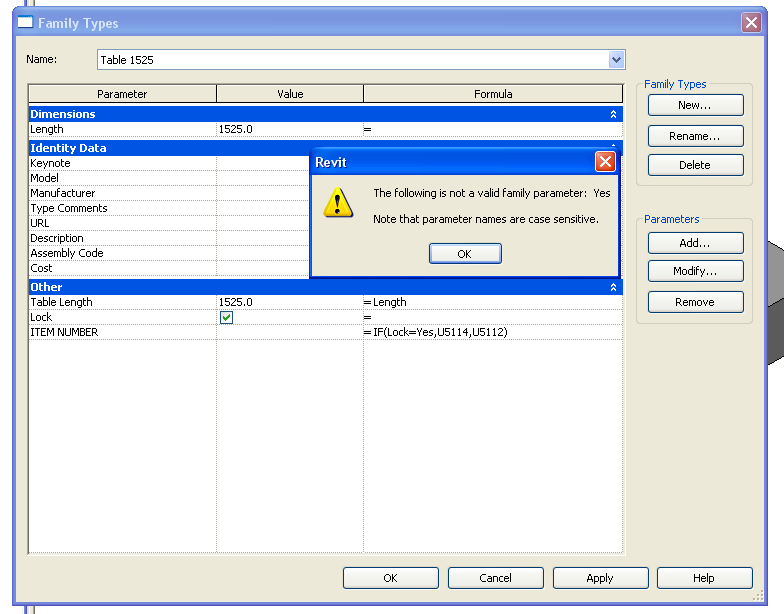Click OK in the Revit warning dialog
The image size is (784, 614).
465,254
